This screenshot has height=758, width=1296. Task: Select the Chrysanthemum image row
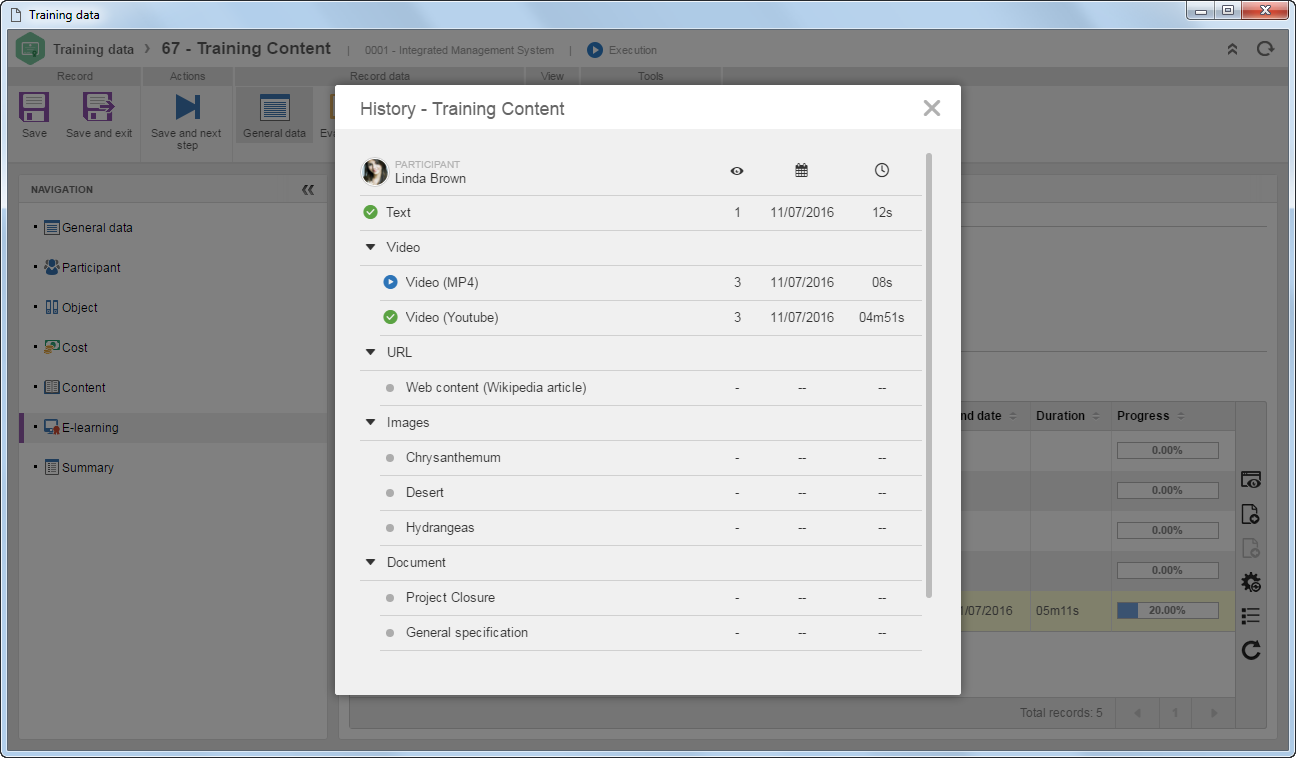(651, 458)
